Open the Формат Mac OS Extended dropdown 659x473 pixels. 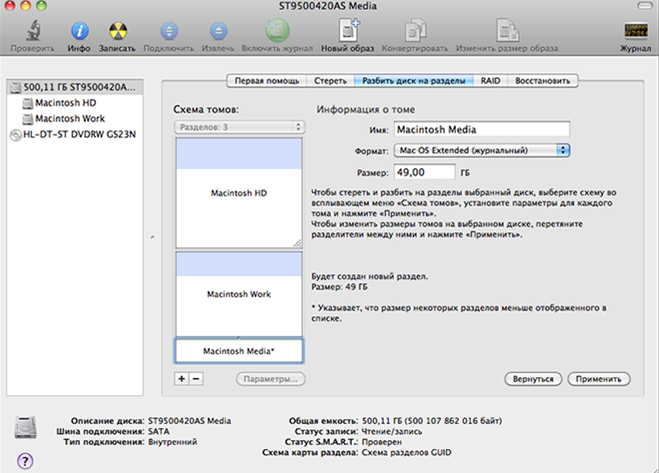(481, 149)
